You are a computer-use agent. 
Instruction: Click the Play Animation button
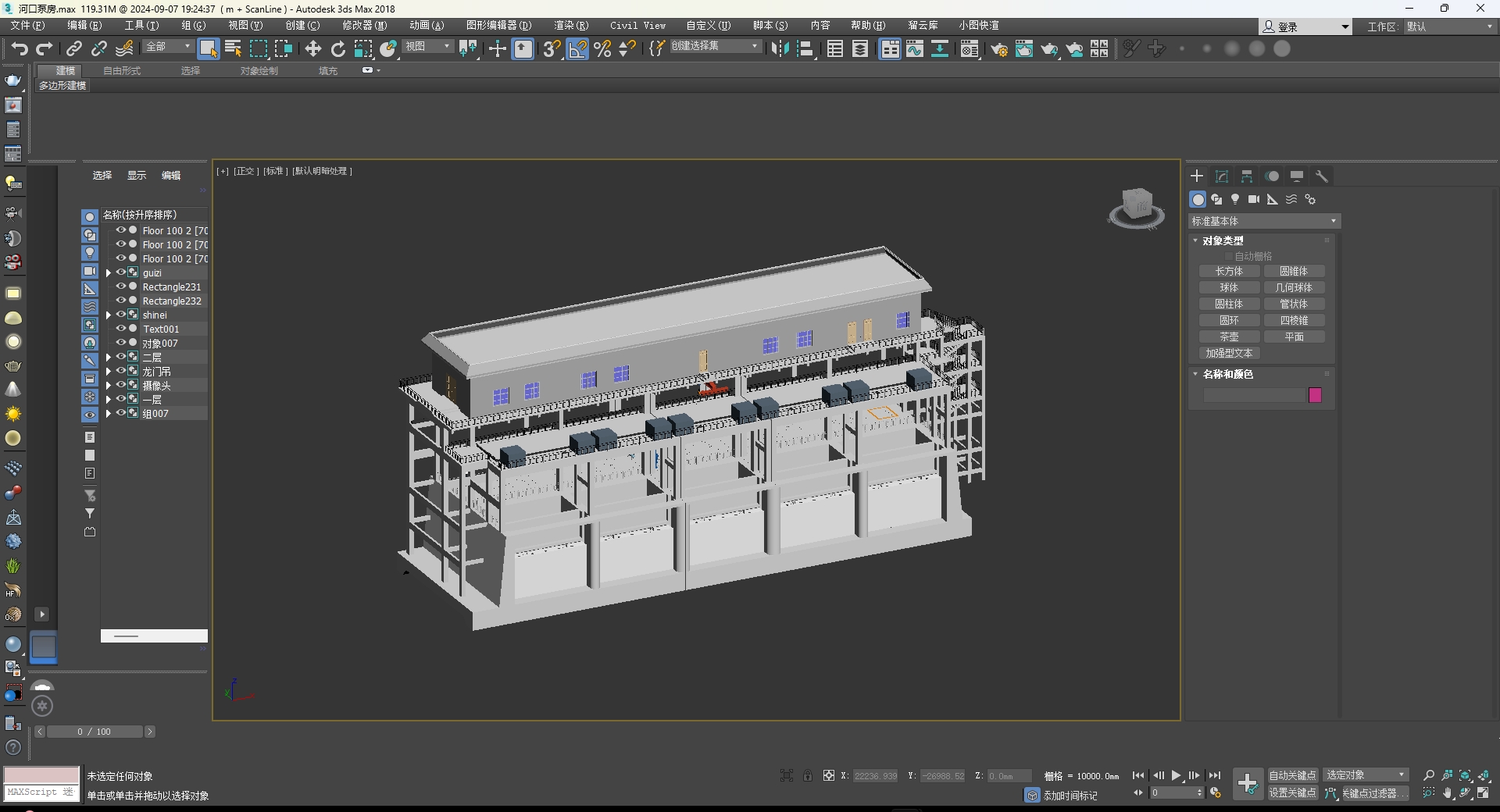[1176, 775]
